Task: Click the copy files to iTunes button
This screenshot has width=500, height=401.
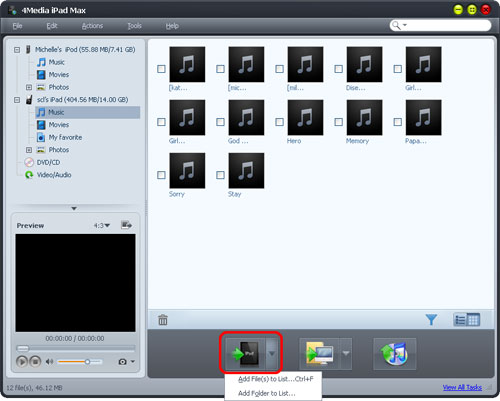Action: coord(395,354)
